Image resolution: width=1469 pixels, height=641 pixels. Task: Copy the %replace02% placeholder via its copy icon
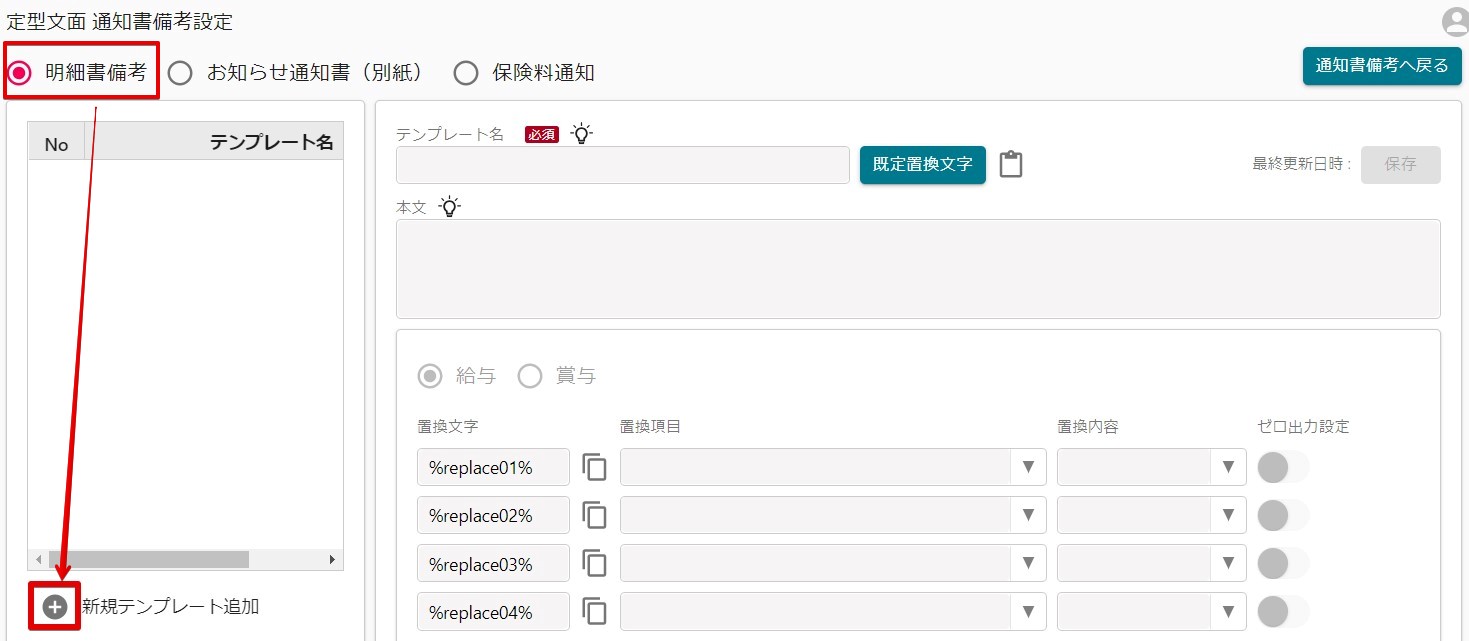(595, 515)
